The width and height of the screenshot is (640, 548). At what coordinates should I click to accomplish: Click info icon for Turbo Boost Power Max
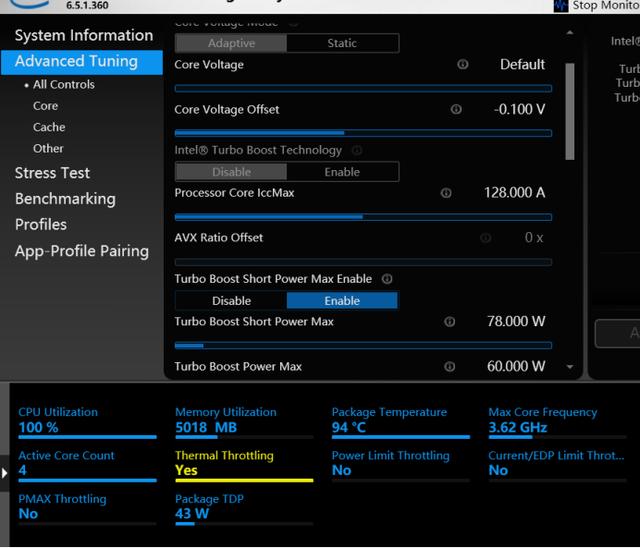point(449,366)
